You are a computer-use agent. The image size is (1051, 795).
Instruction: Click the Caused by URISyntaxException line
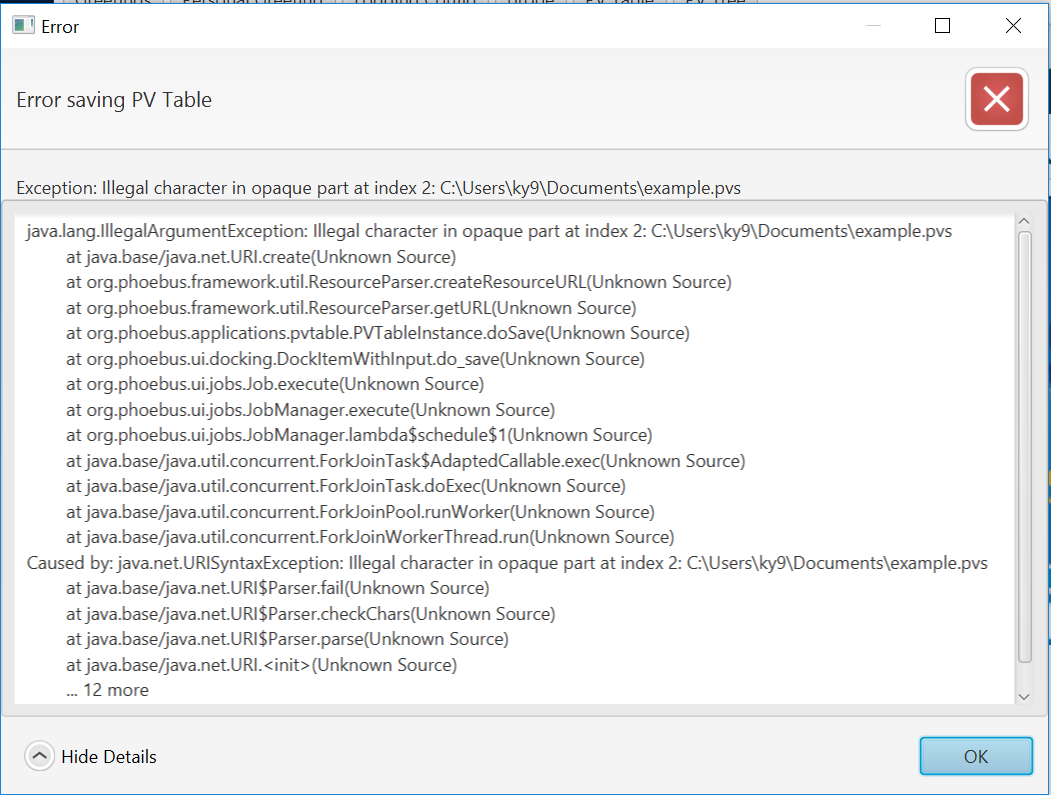(506, 562)
